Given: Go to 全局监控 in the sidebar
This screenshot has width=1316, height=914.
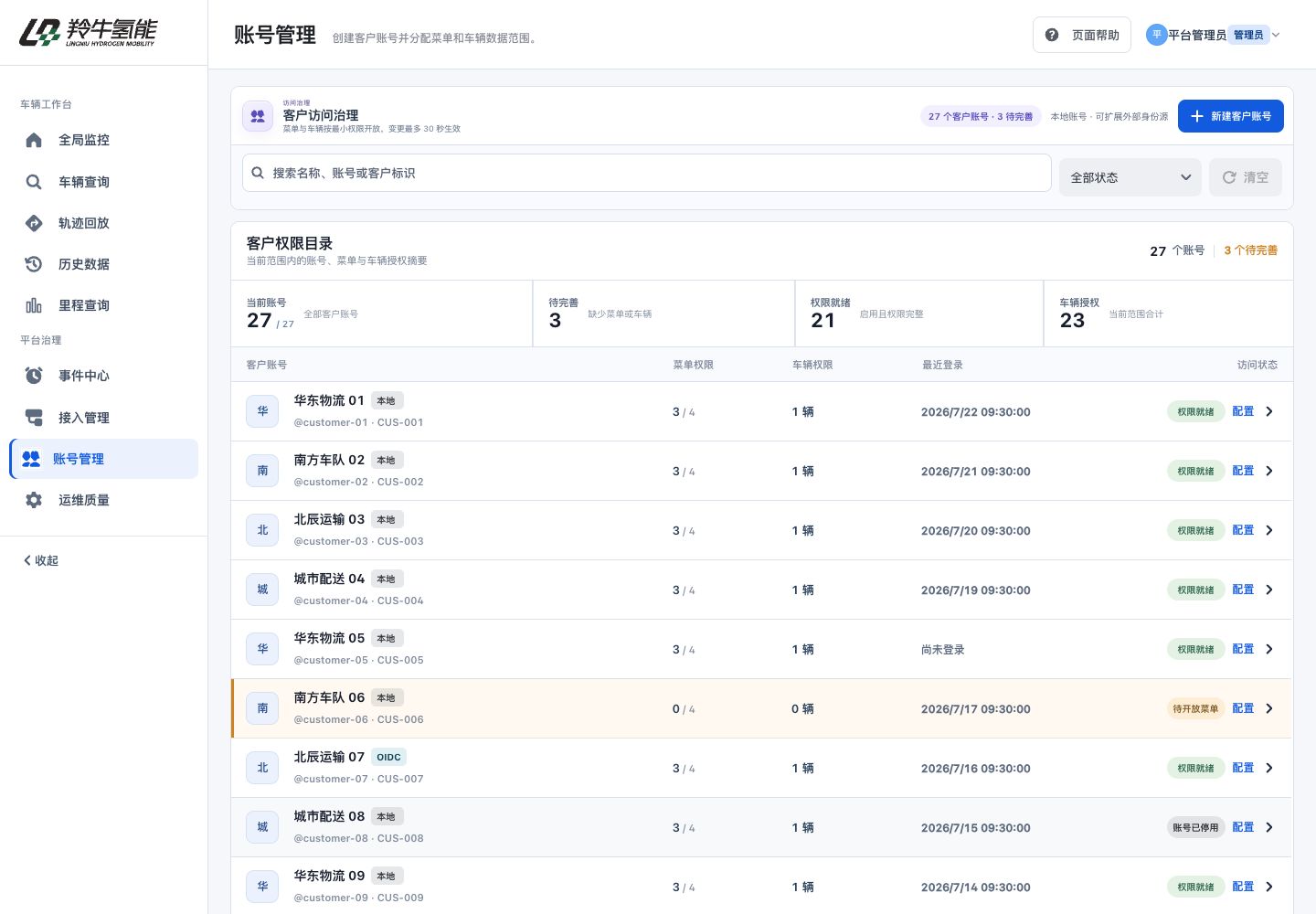Looking at the screenshot, I should pyautogui.click(x=104, y=140).
